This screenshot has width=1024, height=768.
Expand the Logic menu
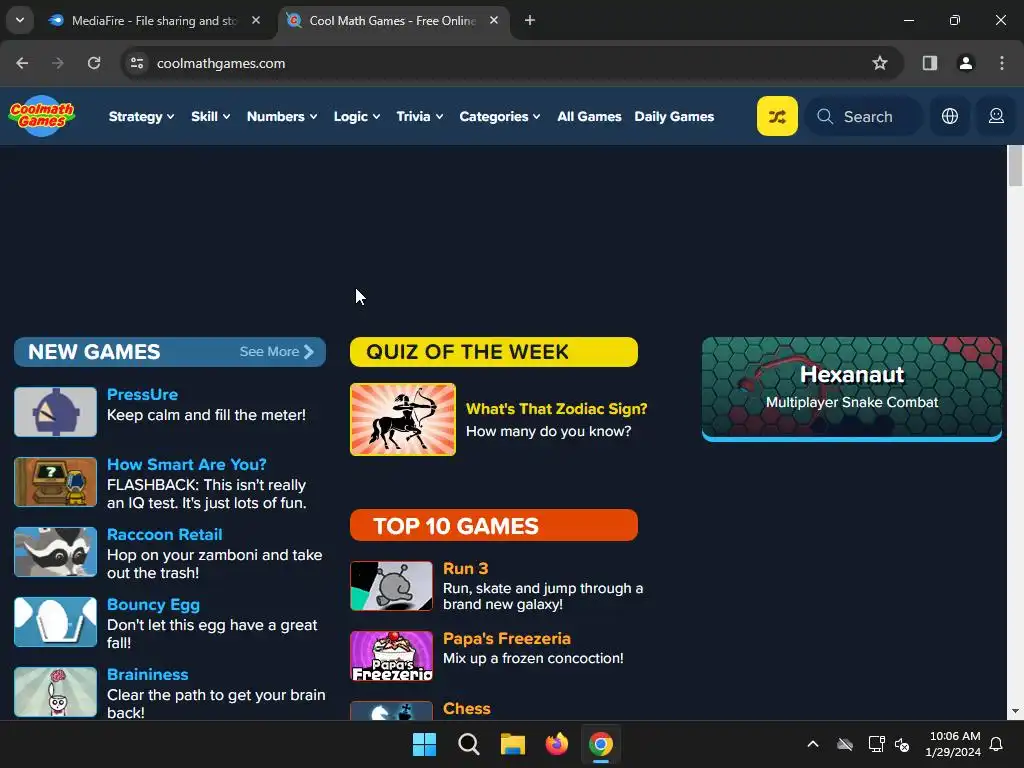coord(357,116)
